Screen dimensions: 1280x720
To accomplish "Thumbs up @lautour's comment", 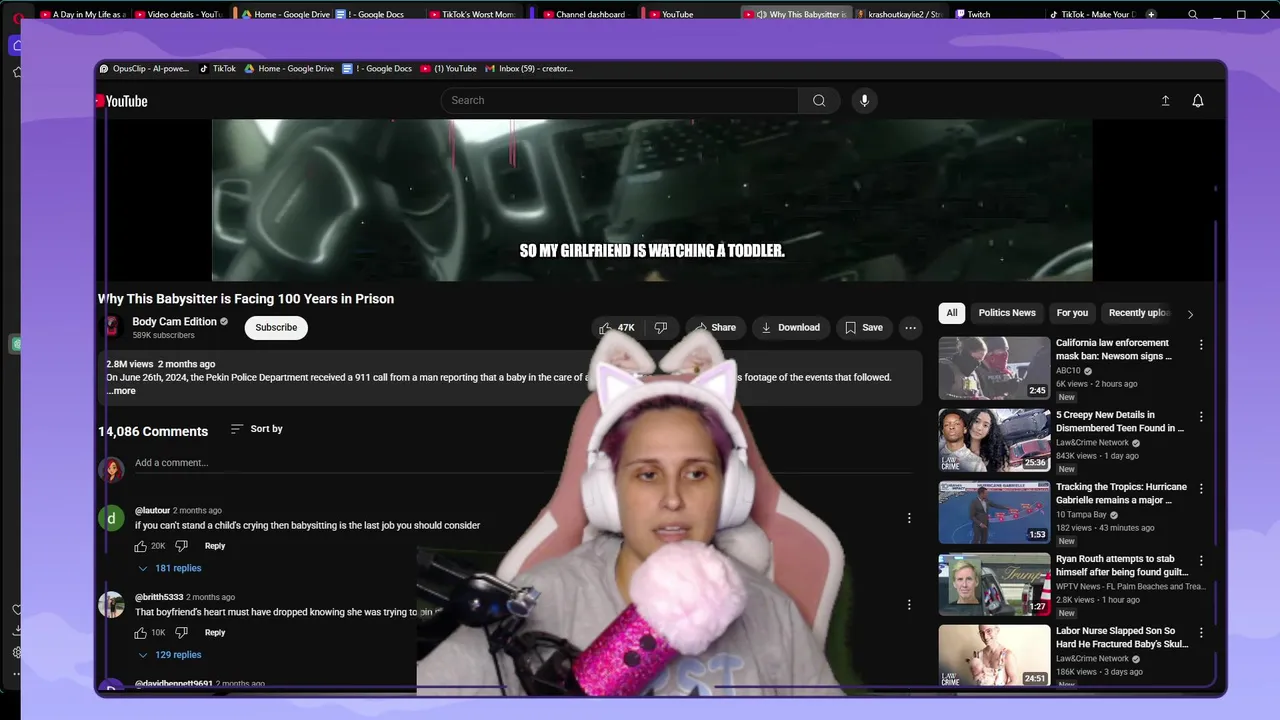I will [x=140, y=546].
